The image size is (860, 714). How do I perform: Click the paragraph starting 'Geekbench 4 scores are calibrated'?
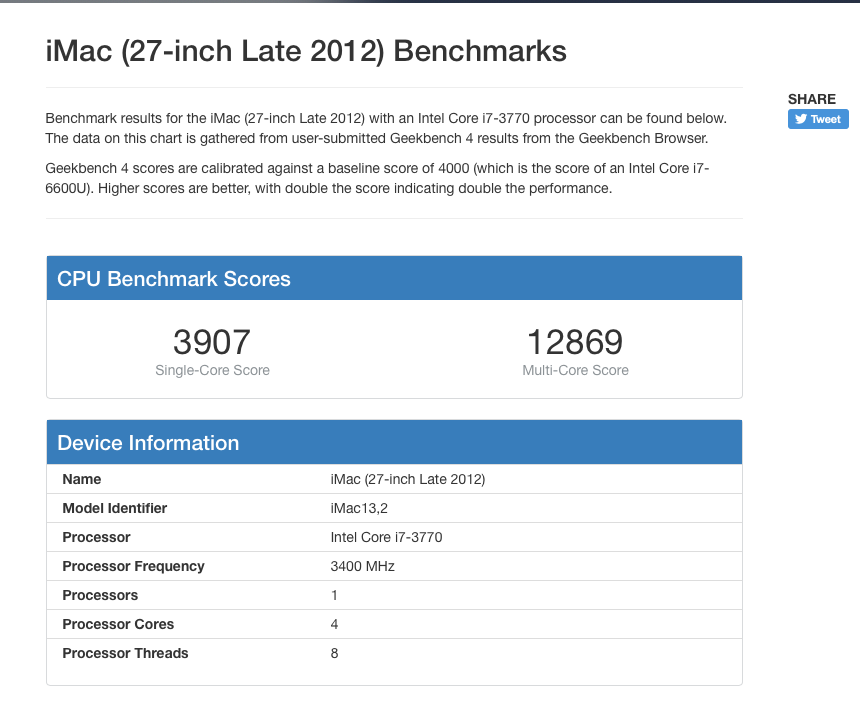coord(377,178)
